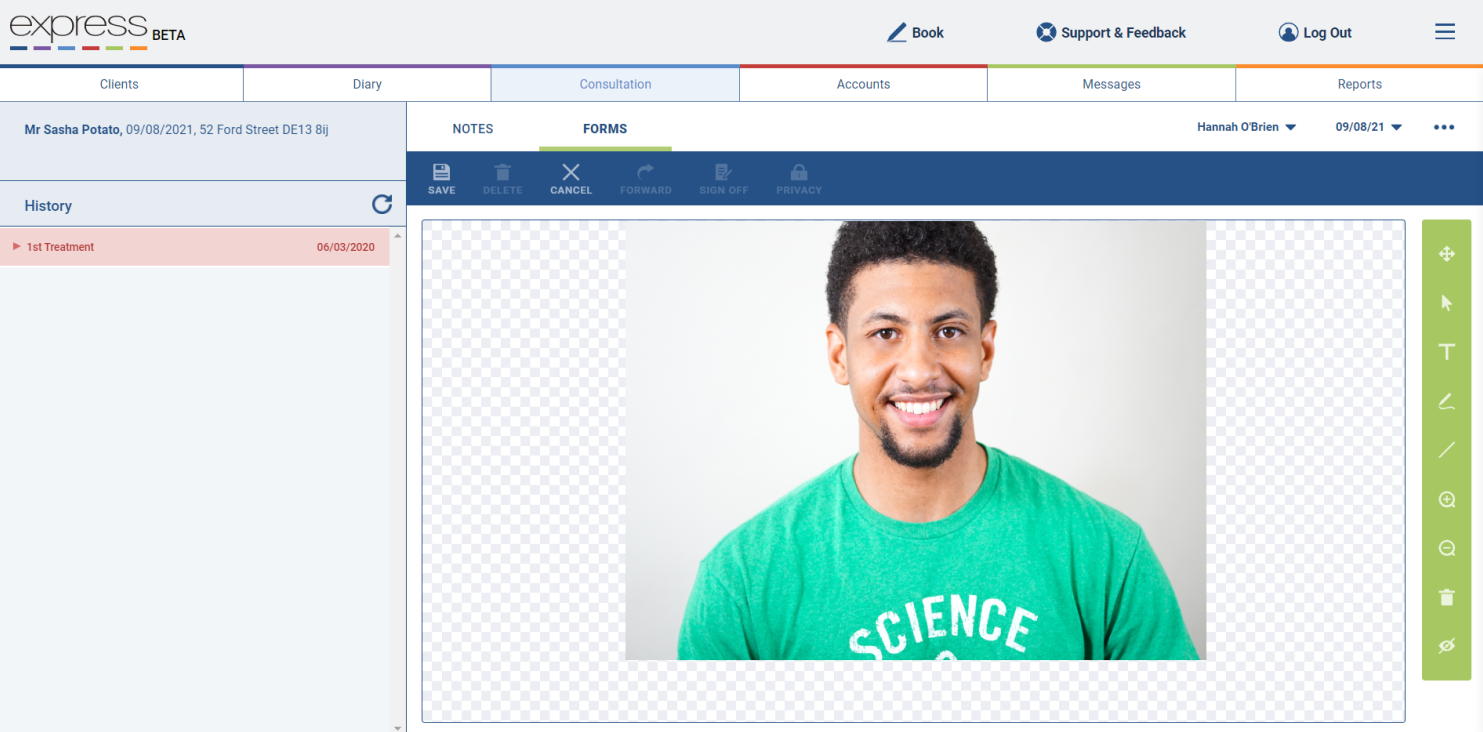Save the form with the Save icon
The width and height of the screenshot is (1483, 732).
click(x=441, y=178)
